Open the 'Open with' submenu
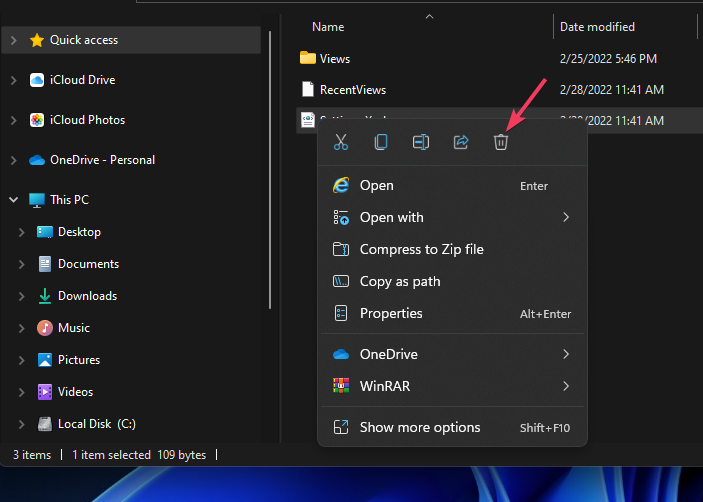703x502 pixels. pyautogui.click(x=452, y=217)
